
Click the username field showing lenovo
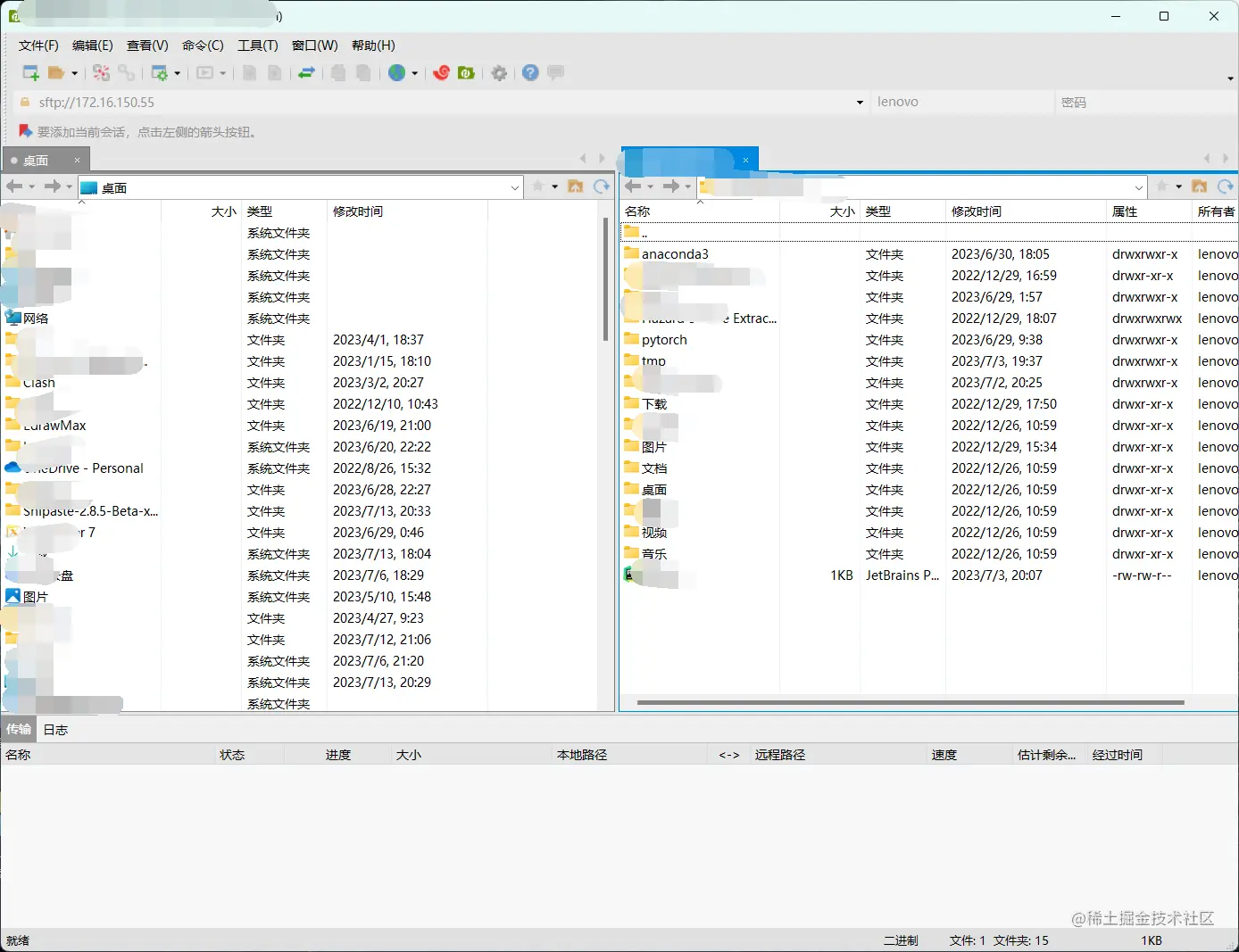(x=962, y=103)
